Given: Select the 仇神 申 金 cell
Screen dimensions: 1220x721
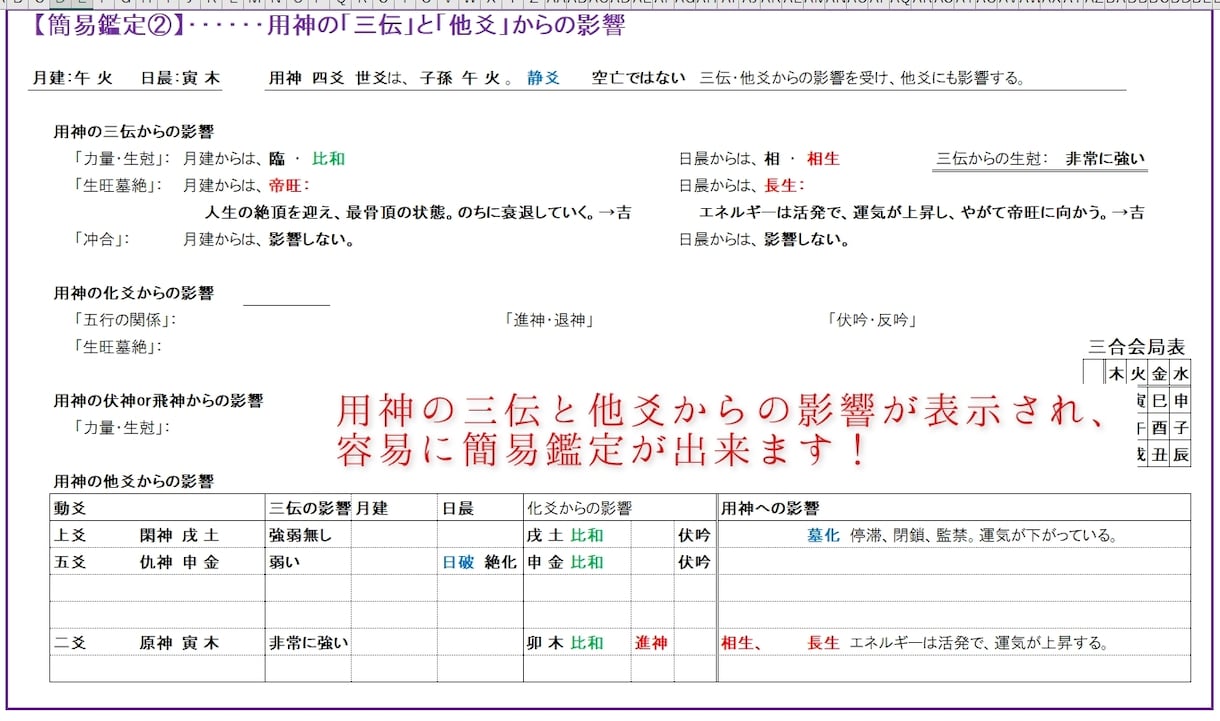Looking at the screenshot, I should coord(180,562).
